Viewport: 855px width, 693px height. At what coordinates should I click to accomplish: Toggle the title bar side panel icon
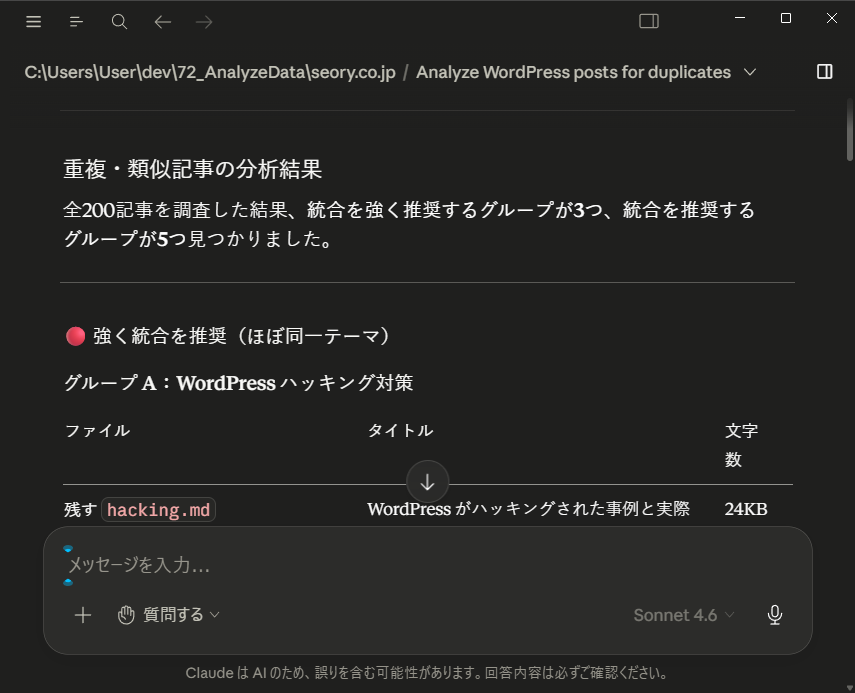(x=649, y=21)
